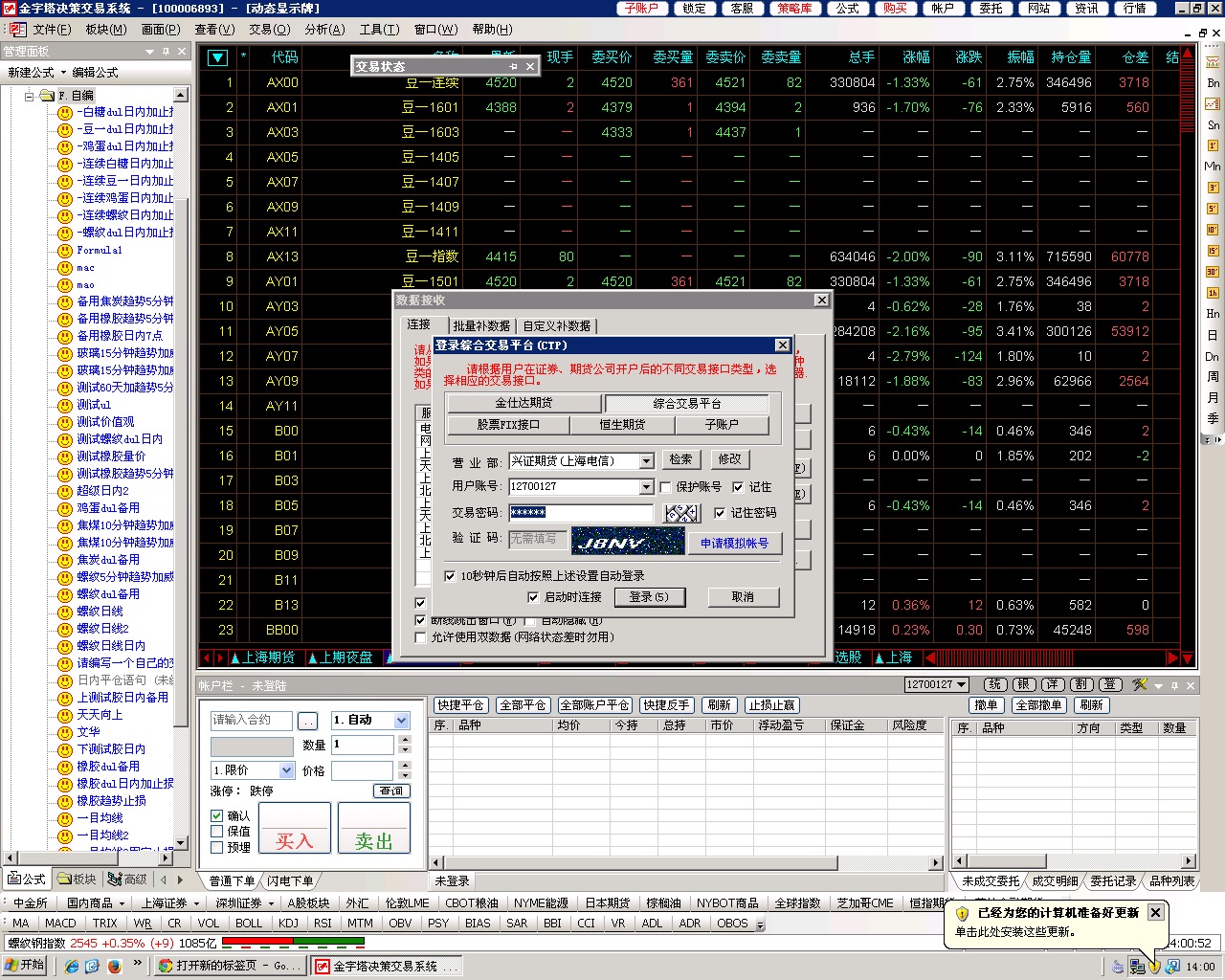Image resolution: width=1225 pixels, height=980 pixels.
Task: Open the 分析(A) menu
Action: coord(324,30)
